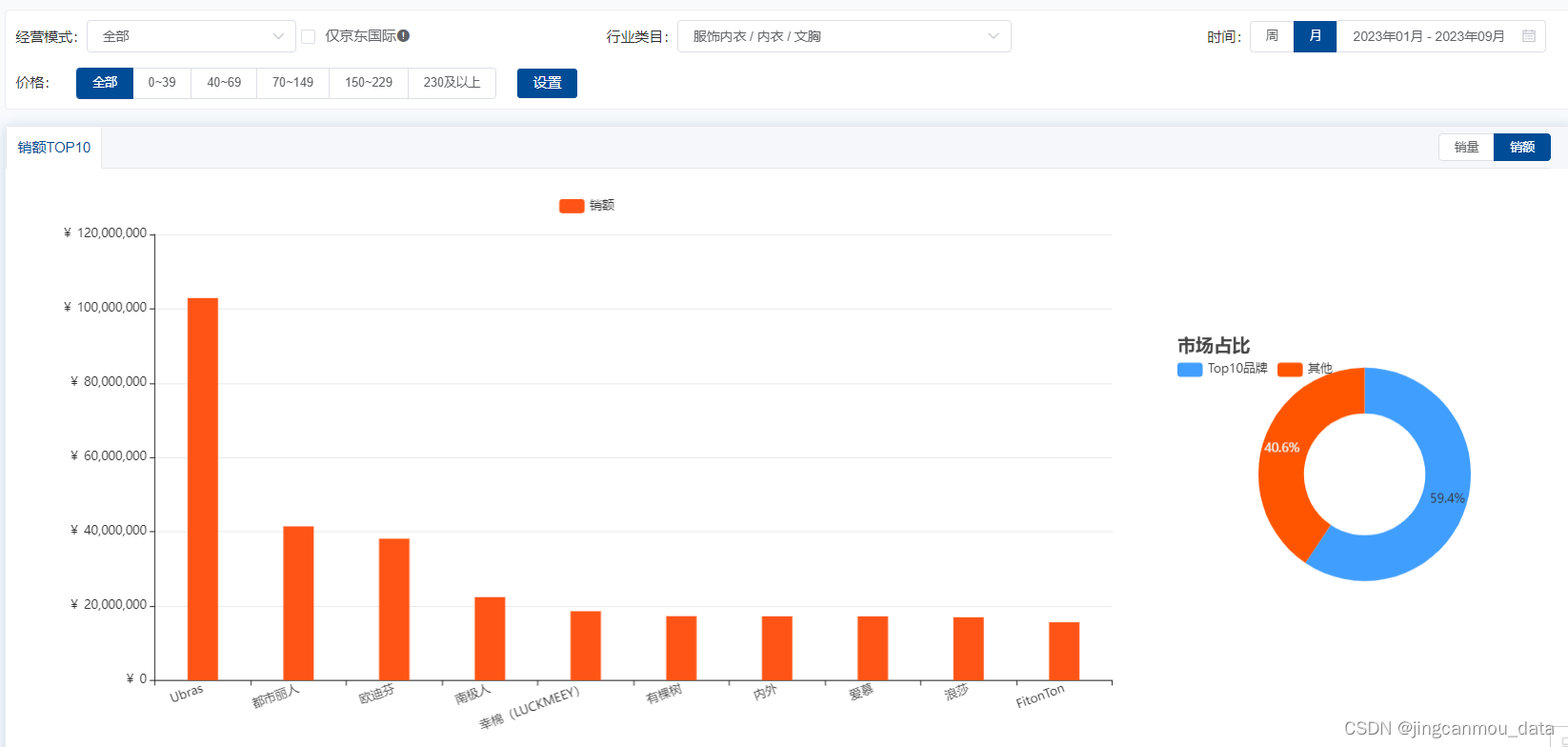Click the 爱慕 bar
This screenshot has height=747, width=1568.
873,648
